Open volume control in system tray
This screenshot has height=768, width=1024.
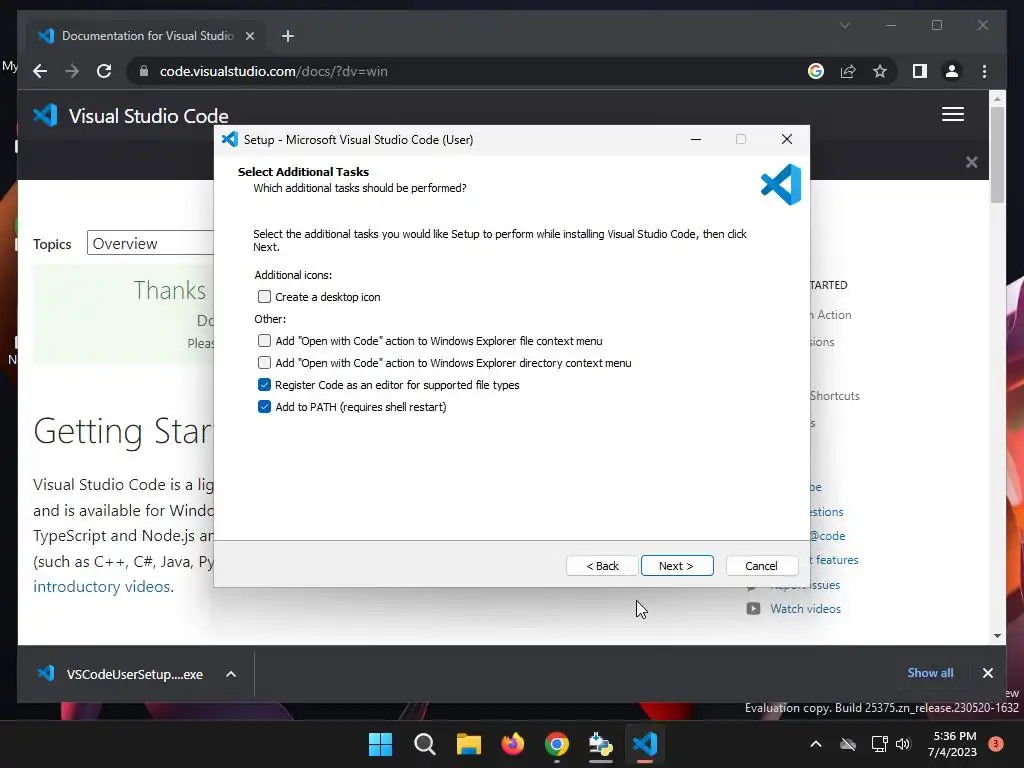[903, 744]
